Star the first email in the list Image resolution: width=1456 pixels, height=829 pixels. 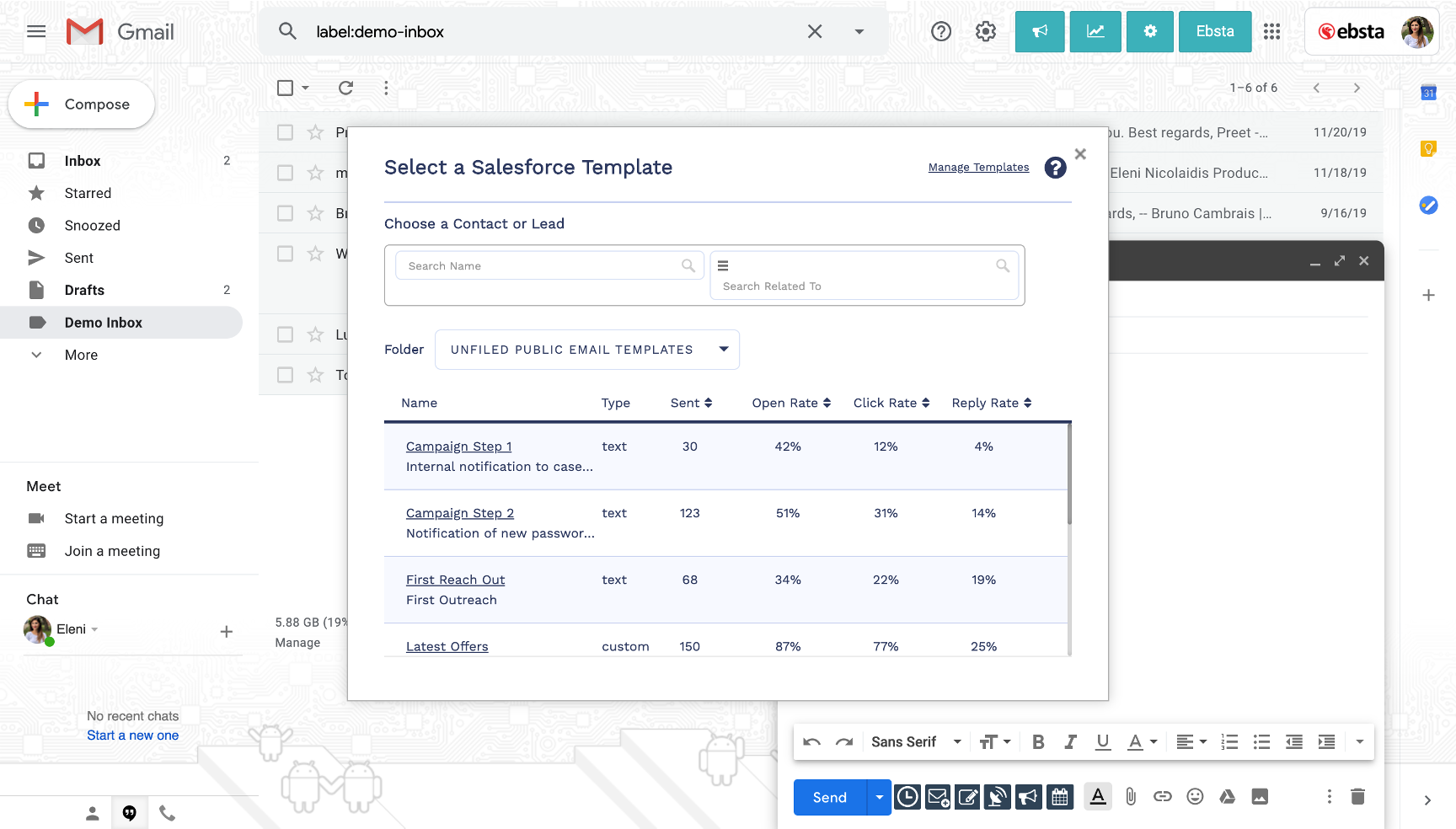tap(315, 132)
